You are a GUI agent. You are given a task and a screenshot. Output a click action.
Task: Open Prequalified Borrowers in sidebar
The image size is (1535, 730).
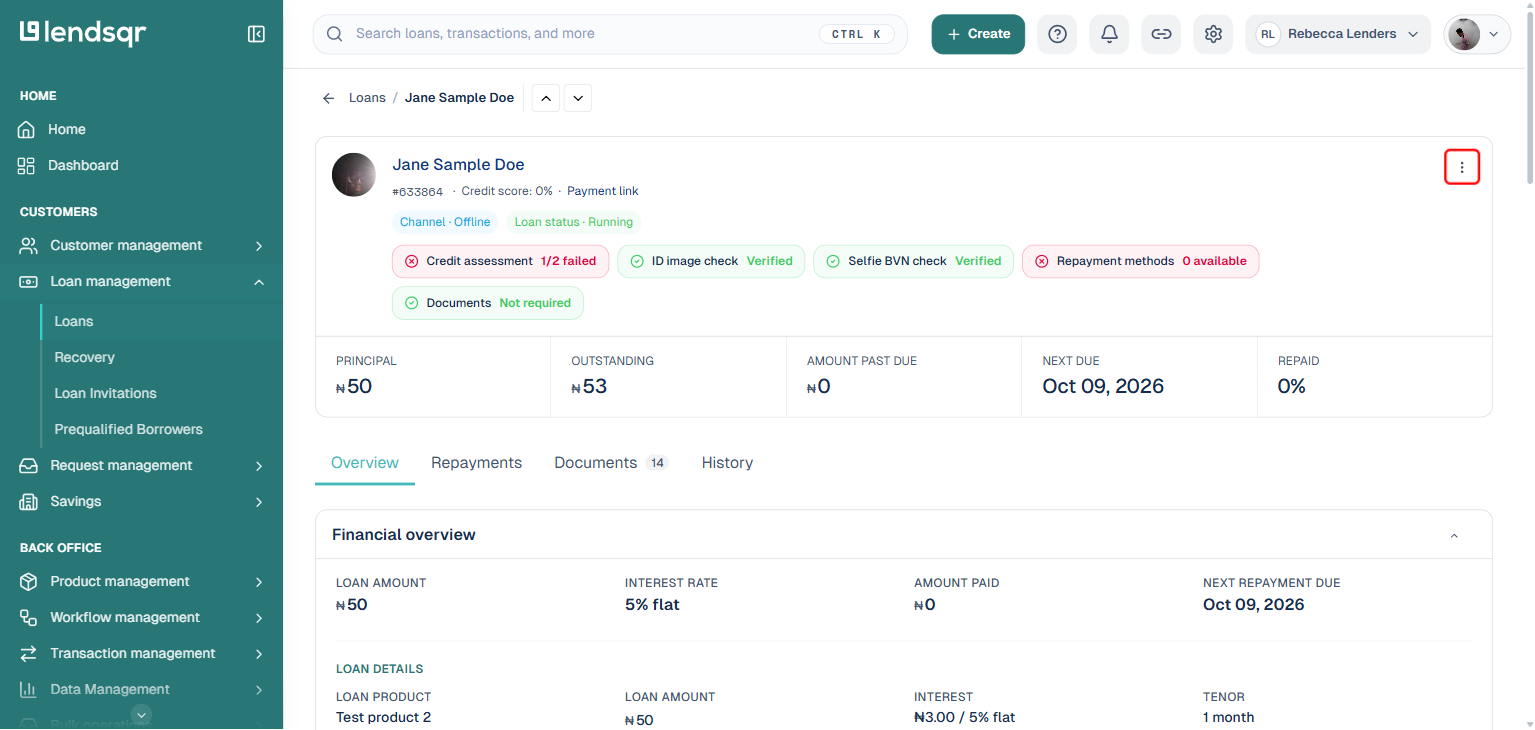point(128,429)
